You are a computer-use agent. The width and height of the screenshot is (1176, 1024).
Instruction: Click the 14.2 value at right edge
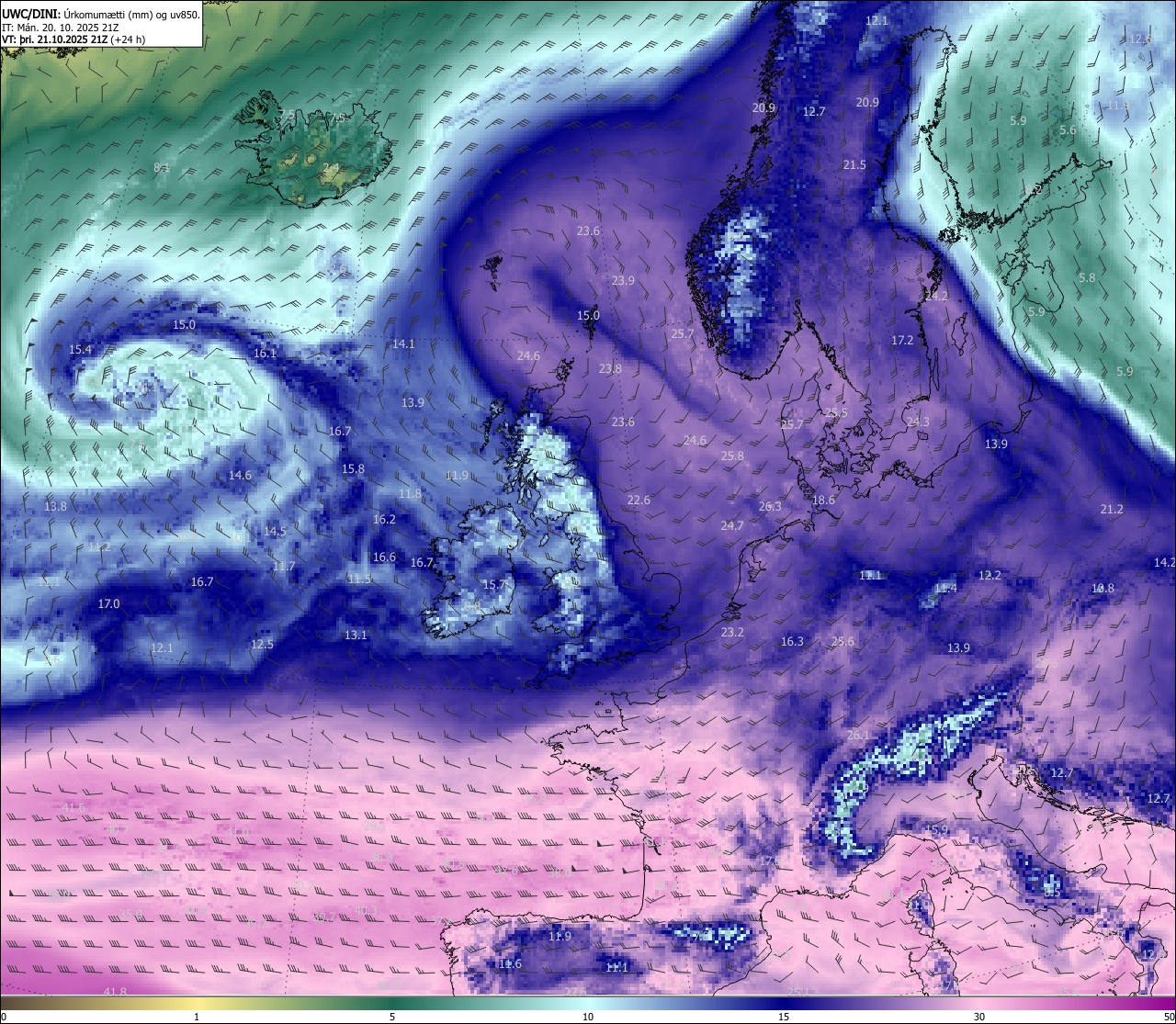tap(1164, 562)
